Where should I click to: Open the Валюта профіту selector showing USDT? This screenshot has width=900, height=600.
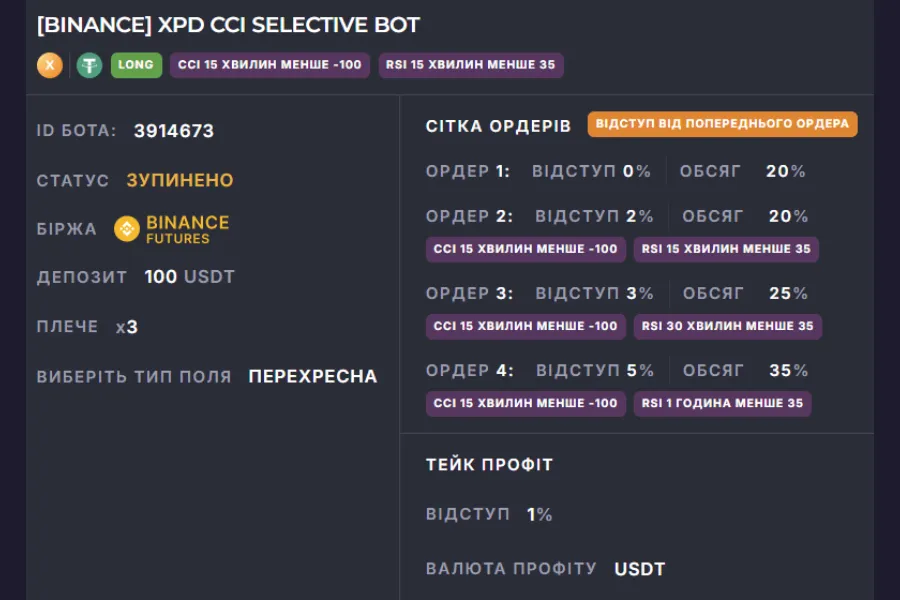tap(639, 568)
